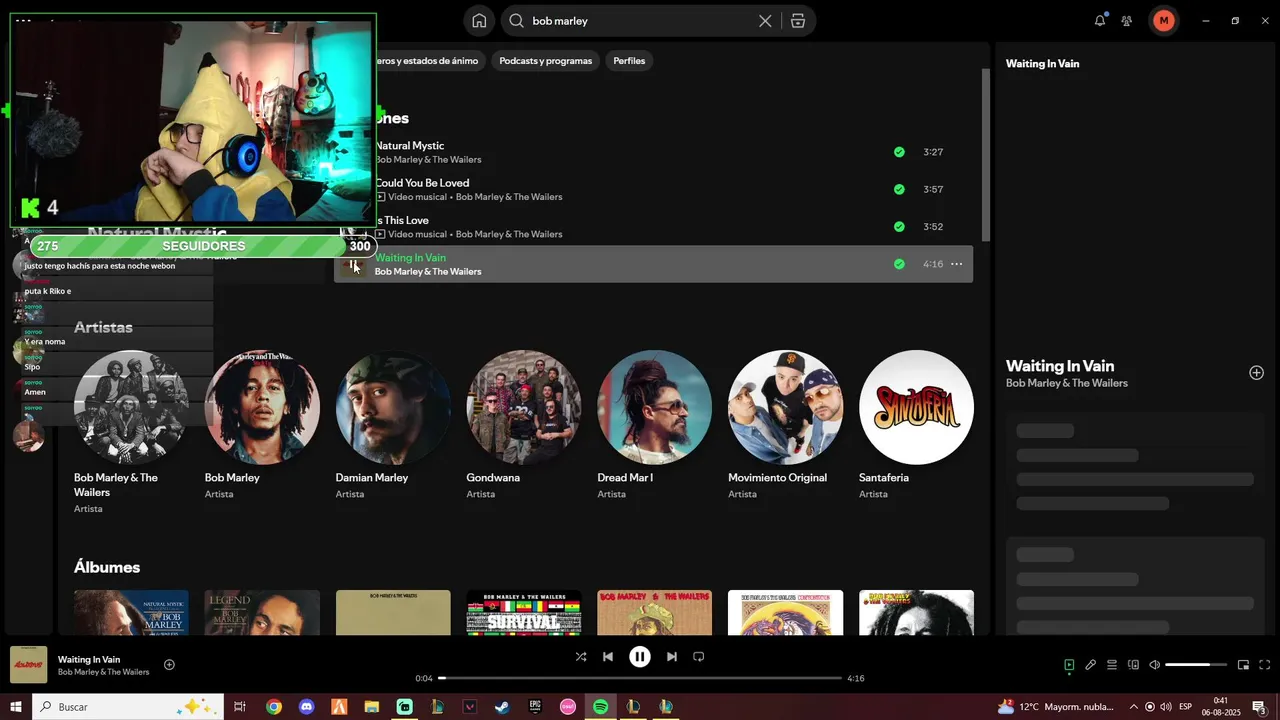Open Waiting In Vain title in bottom bar
This screenshot has width=1280, height=720.
[x=89, y=660]
